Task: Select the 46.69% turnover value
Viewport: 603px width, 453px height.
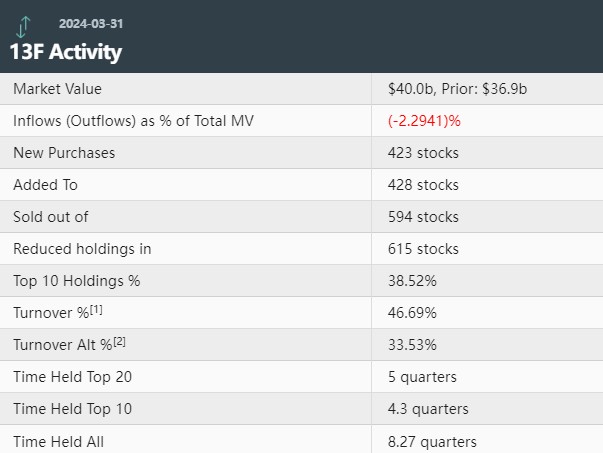Action: (412, 313)
